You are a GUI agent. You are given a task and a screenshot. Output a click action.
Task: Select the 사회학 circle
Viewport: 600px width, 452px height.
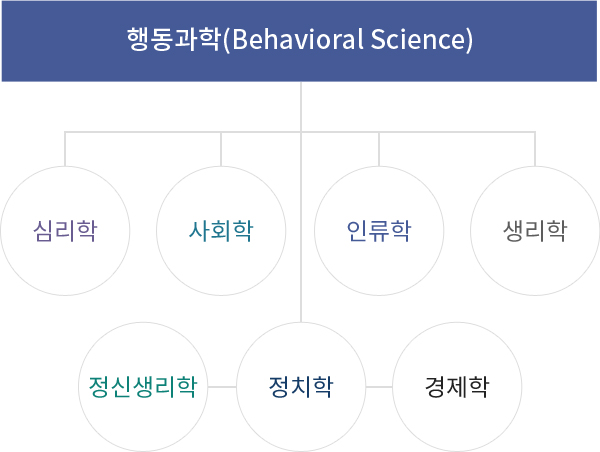(221, 231)
